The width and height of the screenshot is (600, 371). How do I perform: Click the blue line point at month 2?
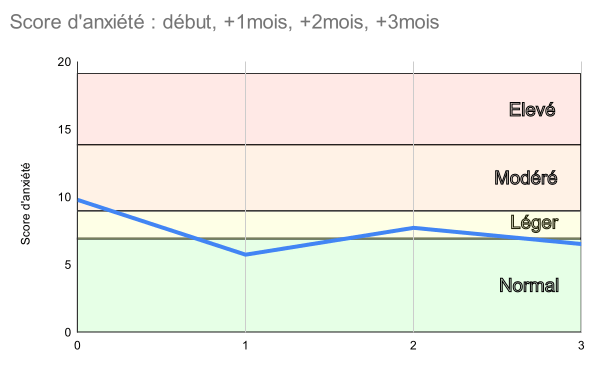click(413, 228)
